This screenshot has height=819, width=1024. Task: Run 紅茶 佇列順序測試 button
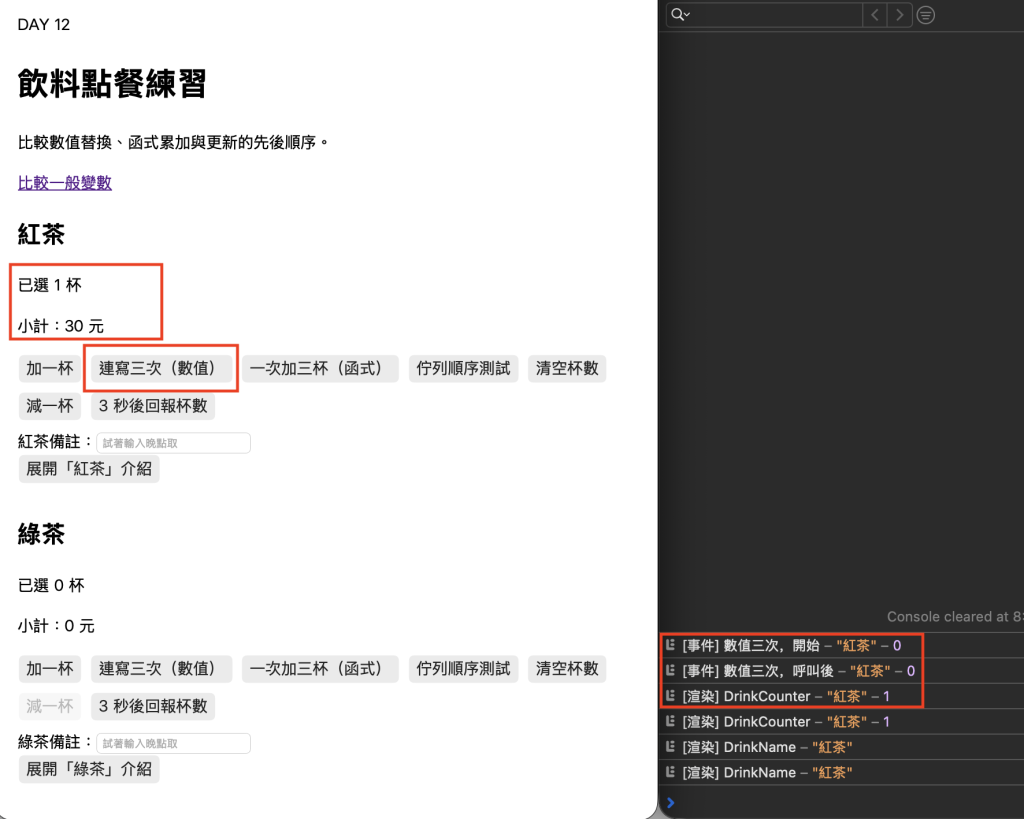tap(464, 368)
